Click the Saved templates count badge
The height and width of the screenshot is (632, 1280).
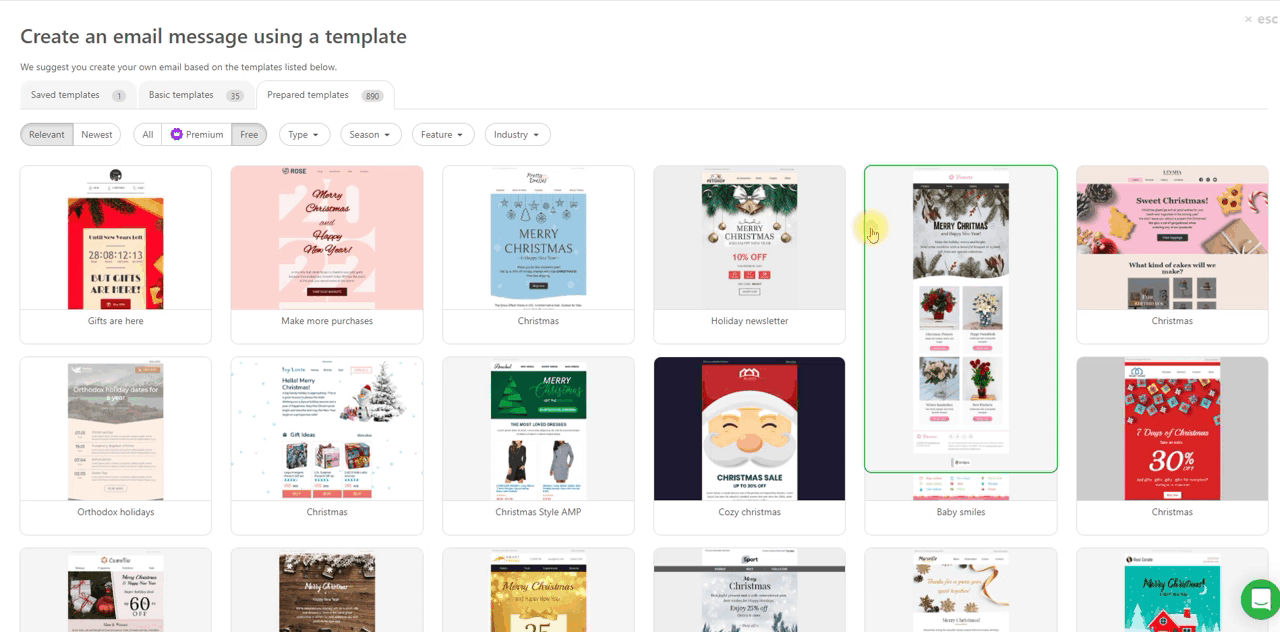(x=119, y=96)
